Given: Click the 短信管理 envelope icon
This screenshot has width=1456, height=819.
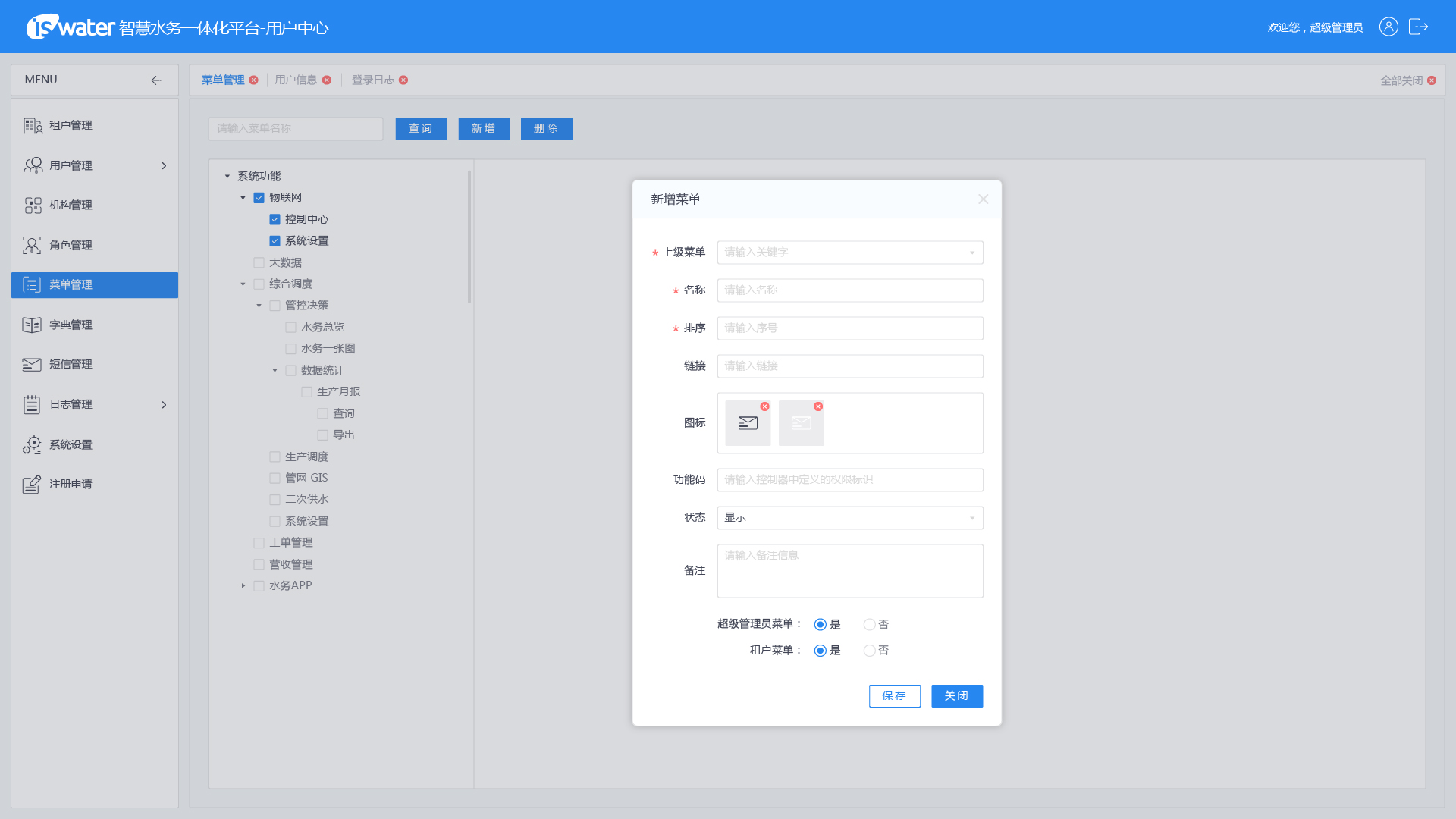Looking at the screenshot, I should coord(32,365).
